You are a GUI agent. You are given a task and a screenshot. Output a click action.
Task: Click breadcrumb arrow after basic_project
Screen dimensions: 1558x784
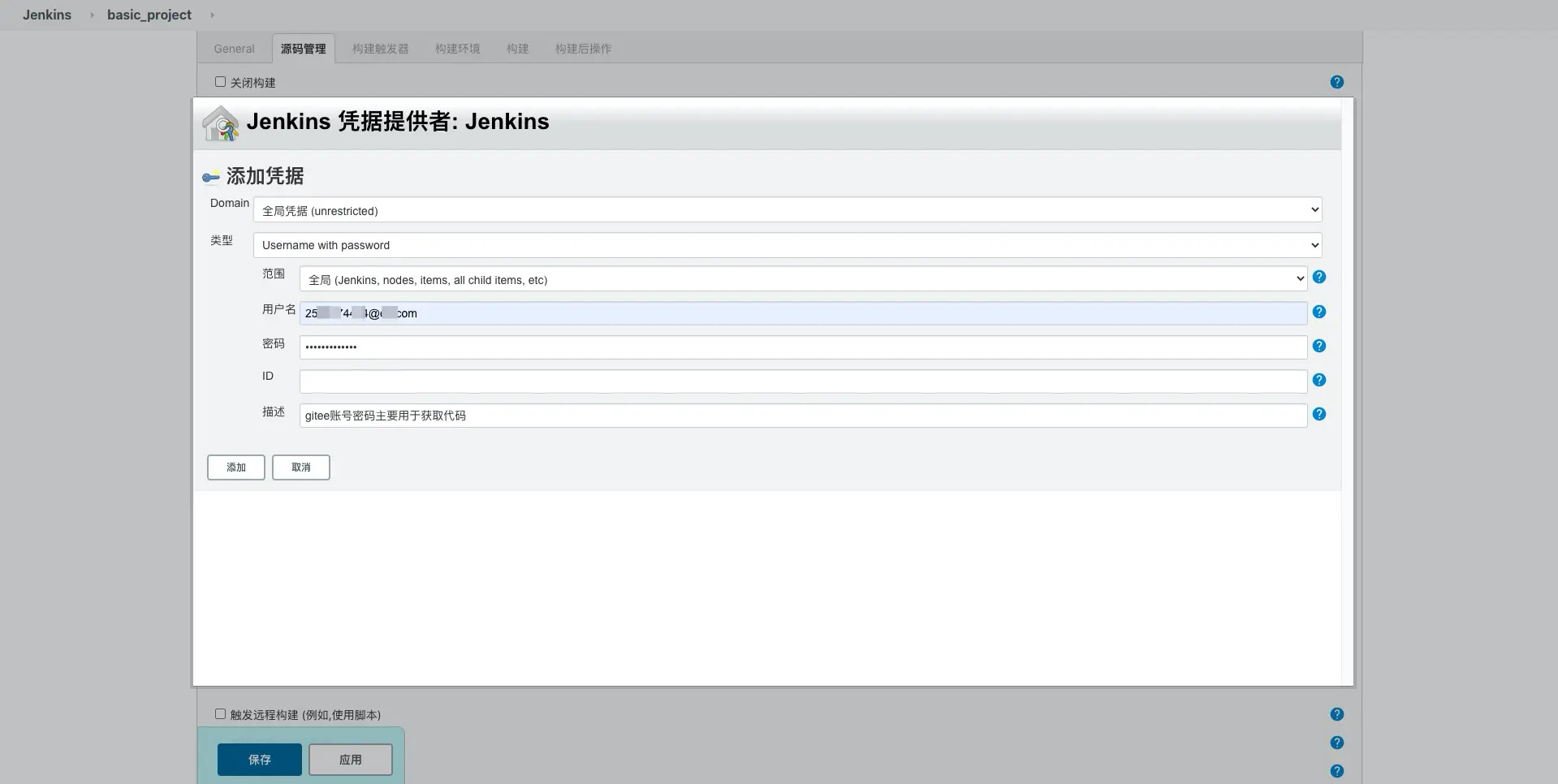tap(213, 15)
